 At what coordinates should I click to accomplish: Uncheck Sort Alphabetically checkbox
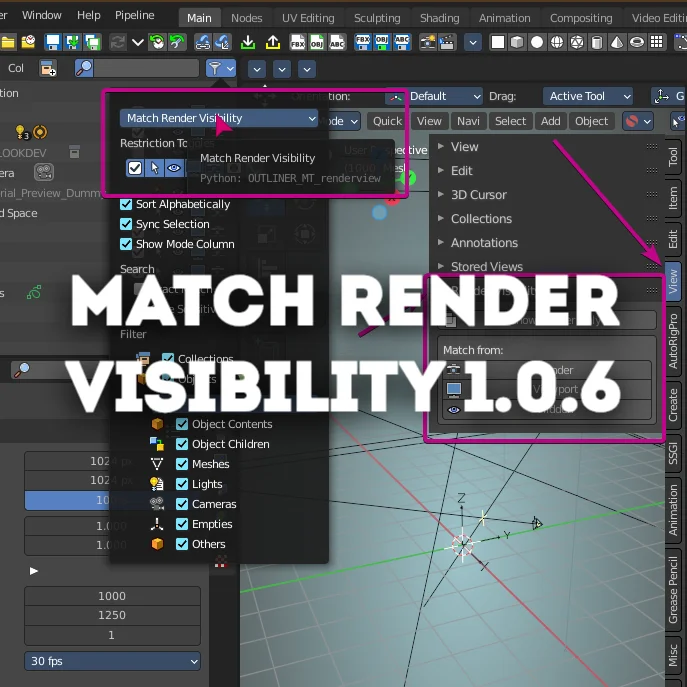click(x=126, y=204)
